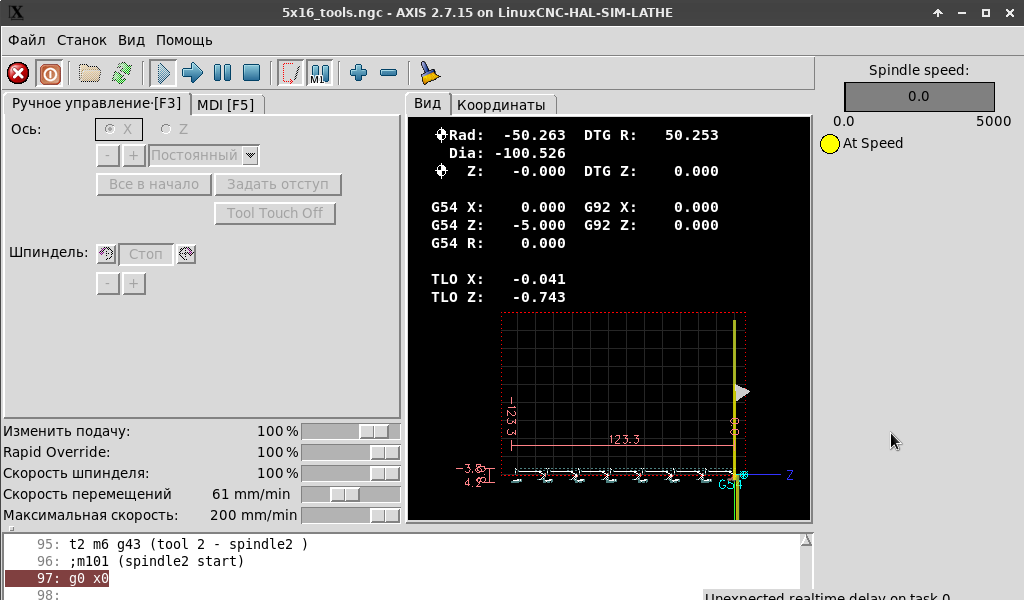Image resolution: width=1024 pixels, height=600 pixels.
Task: Step forward one line of the program
Action: click(x=192, y=73)
